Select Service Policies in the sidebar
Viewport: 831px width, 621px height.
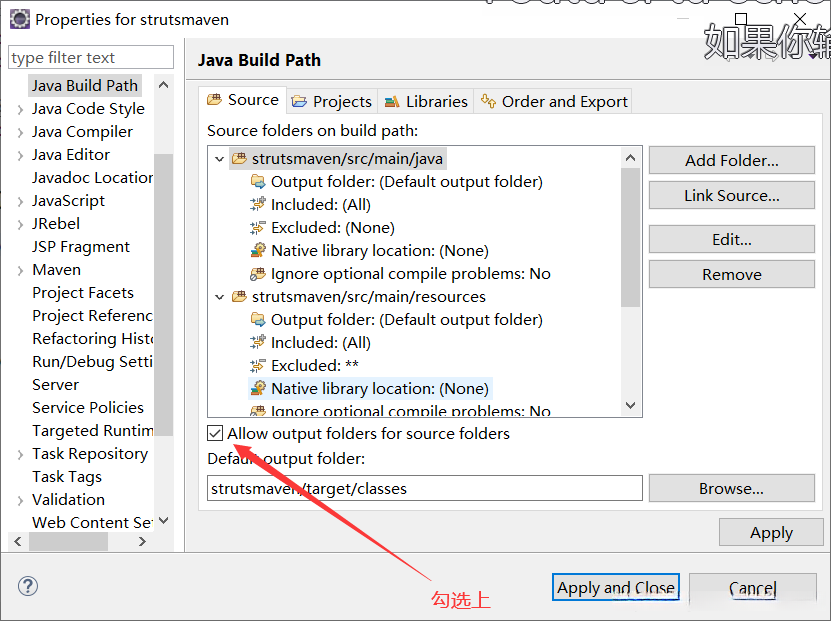[x=87, y=407]
